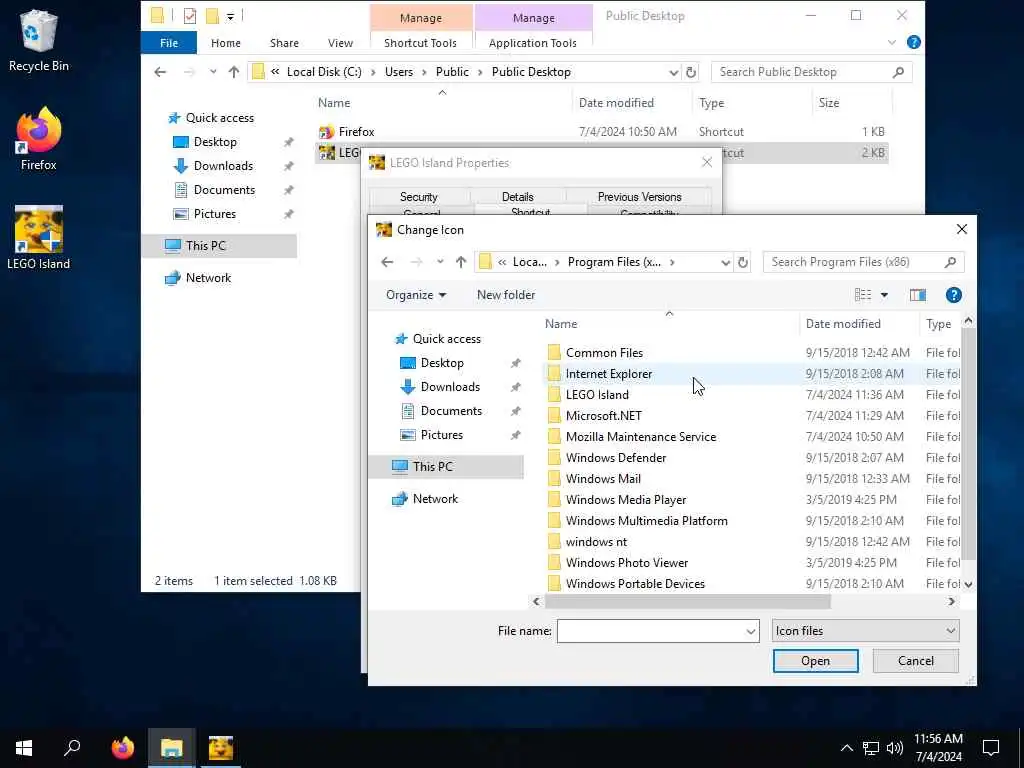Image resolution: width=1024 pixels, height=768 pixels.
Task: Switch to LEGO Island taskbar app
Action: coord(221,748)
